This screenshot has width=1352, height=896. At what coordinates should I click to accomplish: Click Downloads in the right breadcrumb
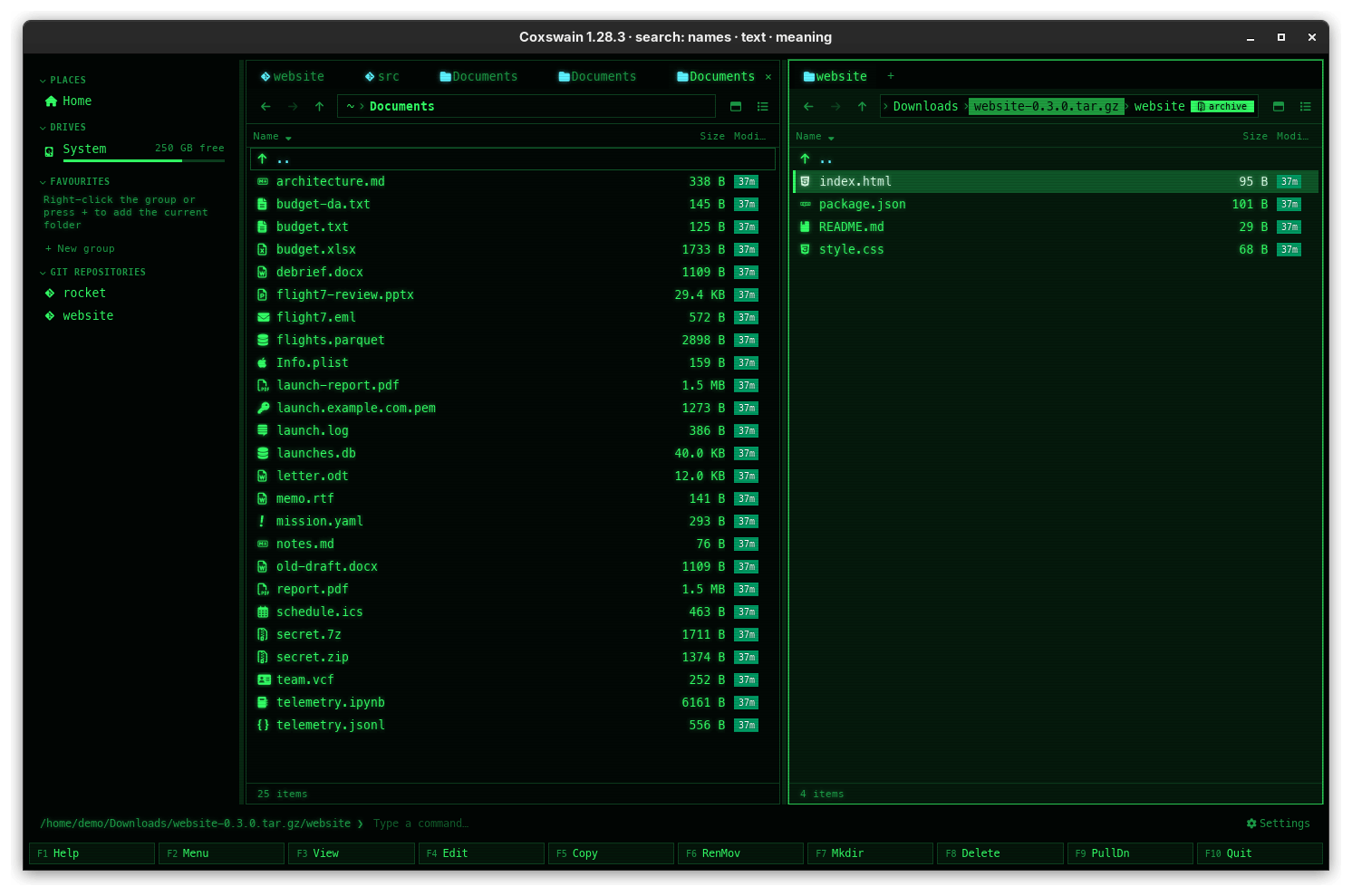925,107
